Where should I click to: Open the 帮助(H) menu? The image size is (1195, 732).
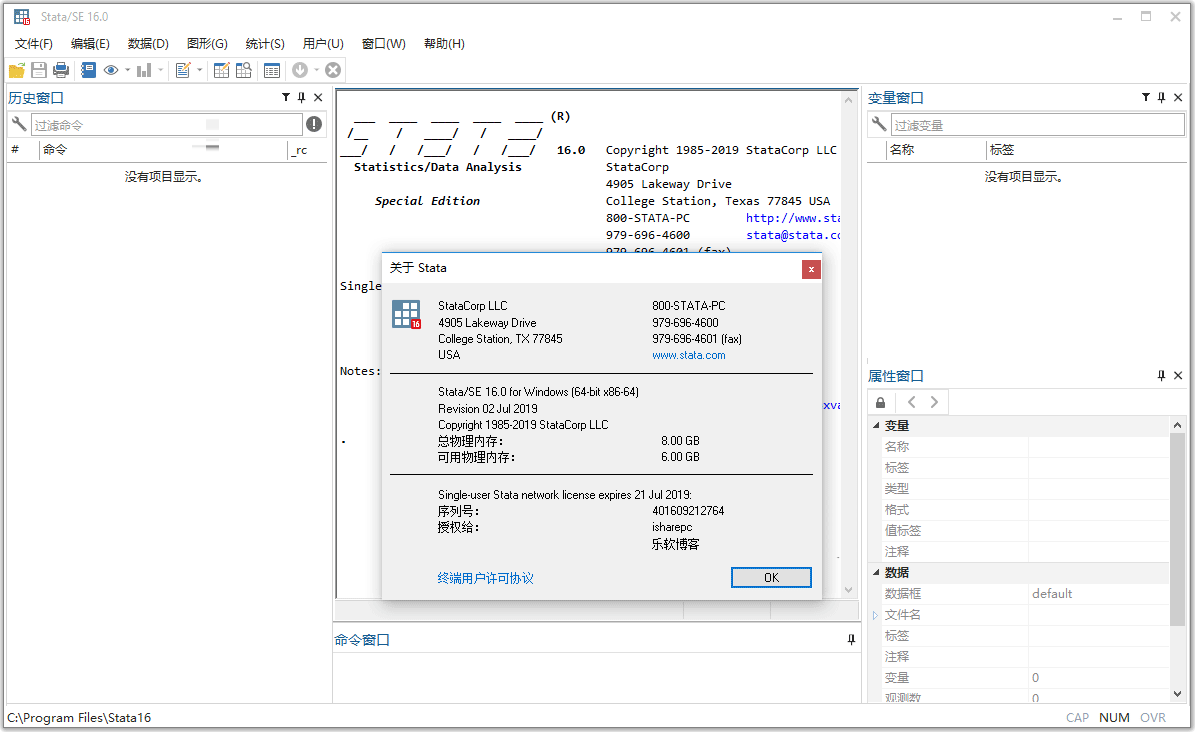[x=444, y=43]
